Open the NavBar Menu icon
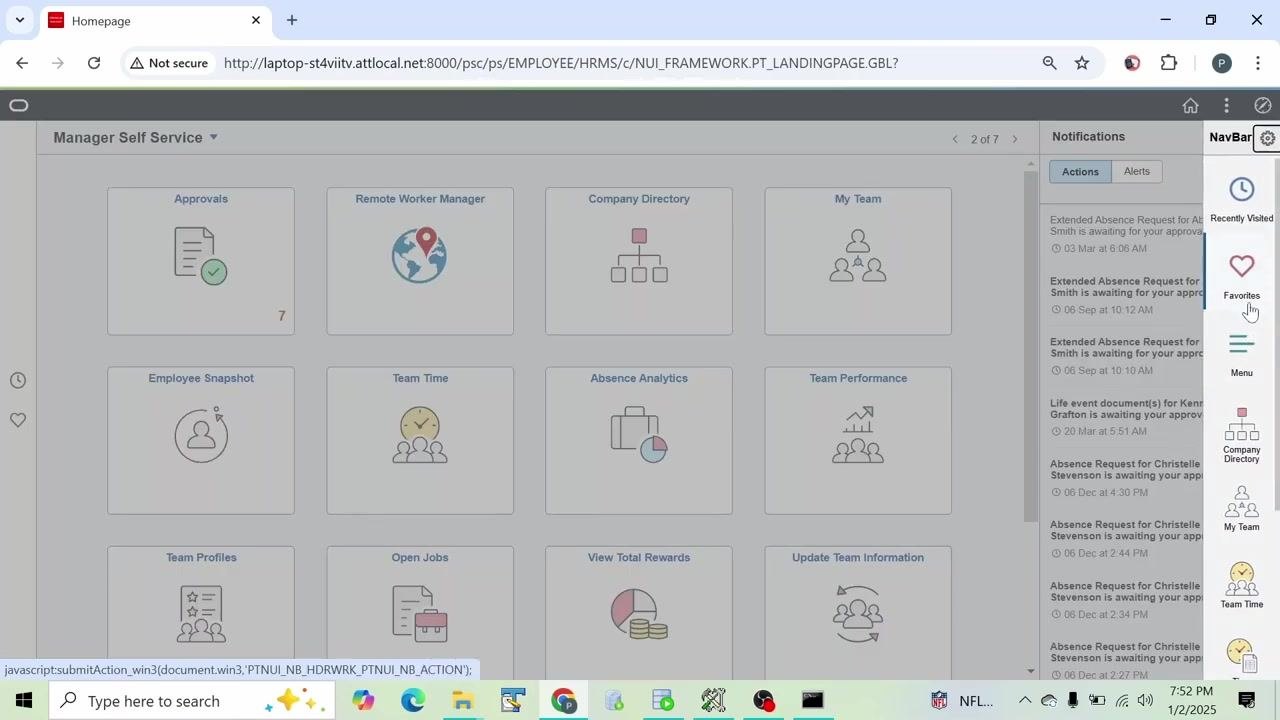 pyautogui.click(x=1241, y=354)
